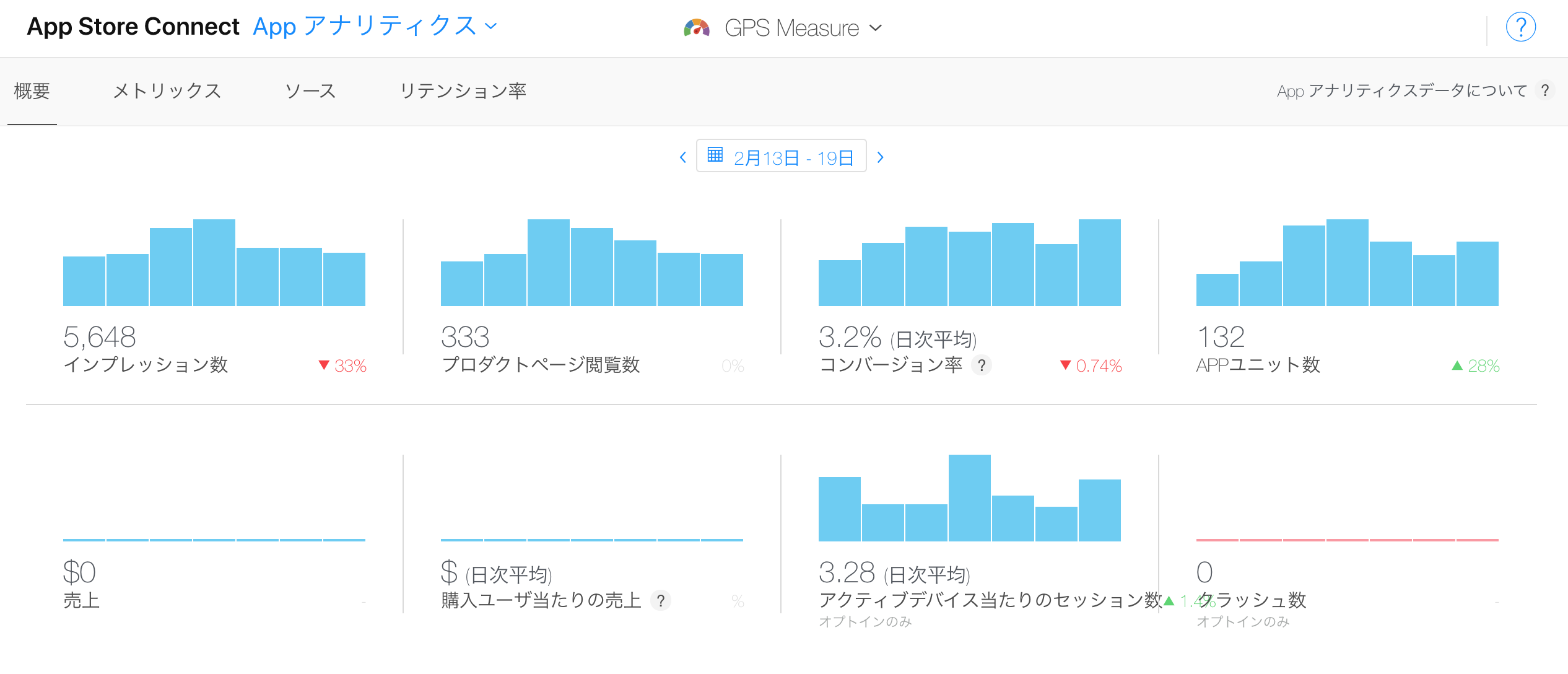Open コンバージョン率 metric details
The width and height of the screenshot is (1568, 674).
[x=891, y=365]
